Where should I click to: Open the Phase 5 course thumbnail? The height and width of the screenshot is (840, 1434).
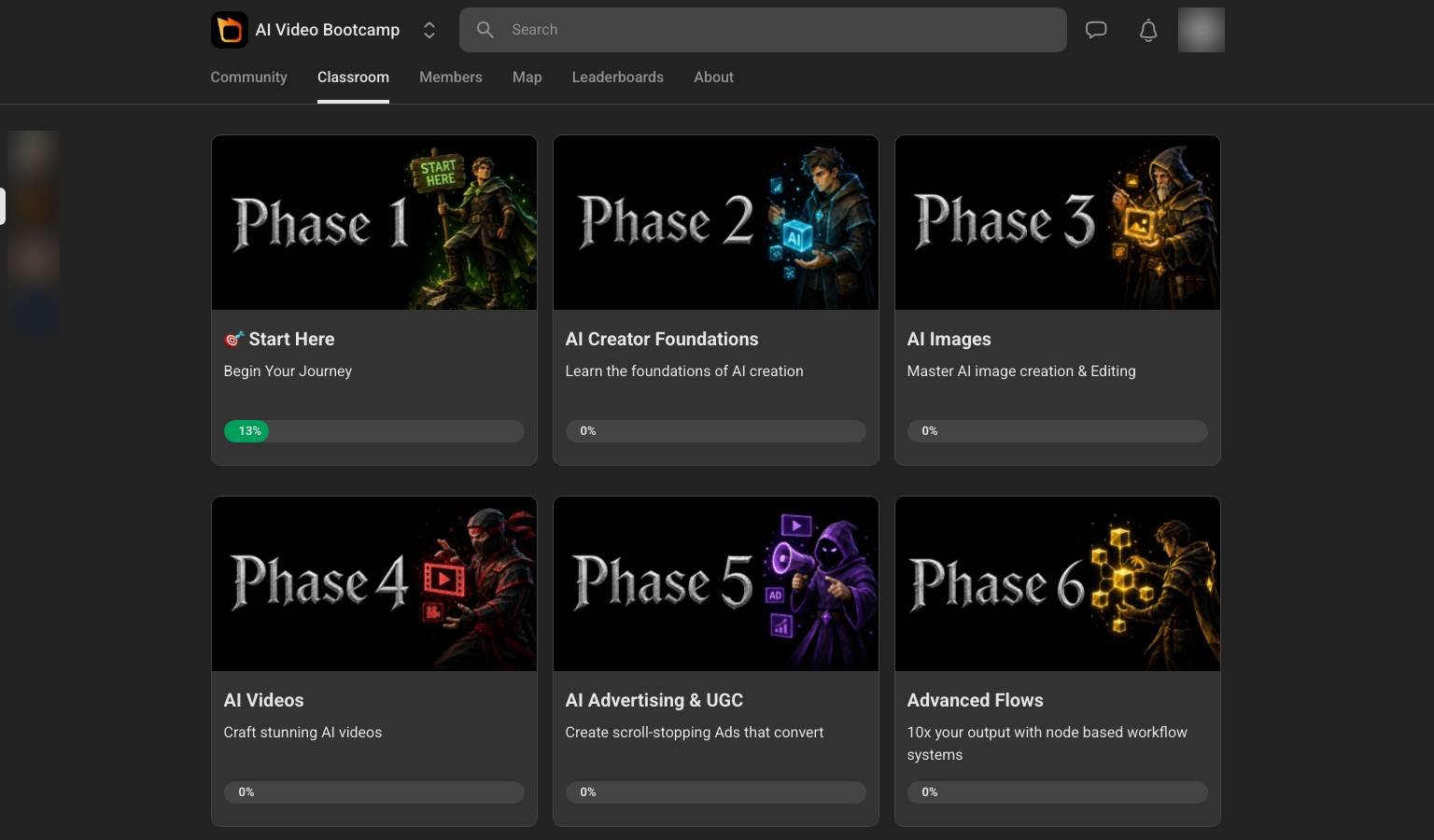pos(716,584)
